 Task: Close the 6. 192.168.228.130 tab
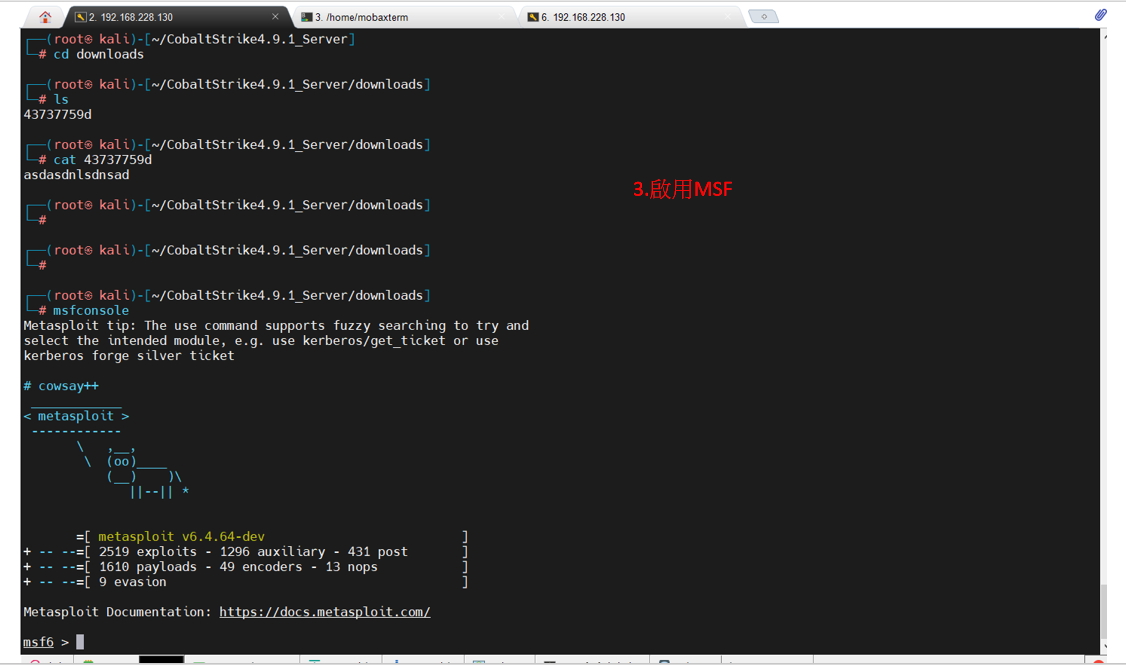pos(728,17)
